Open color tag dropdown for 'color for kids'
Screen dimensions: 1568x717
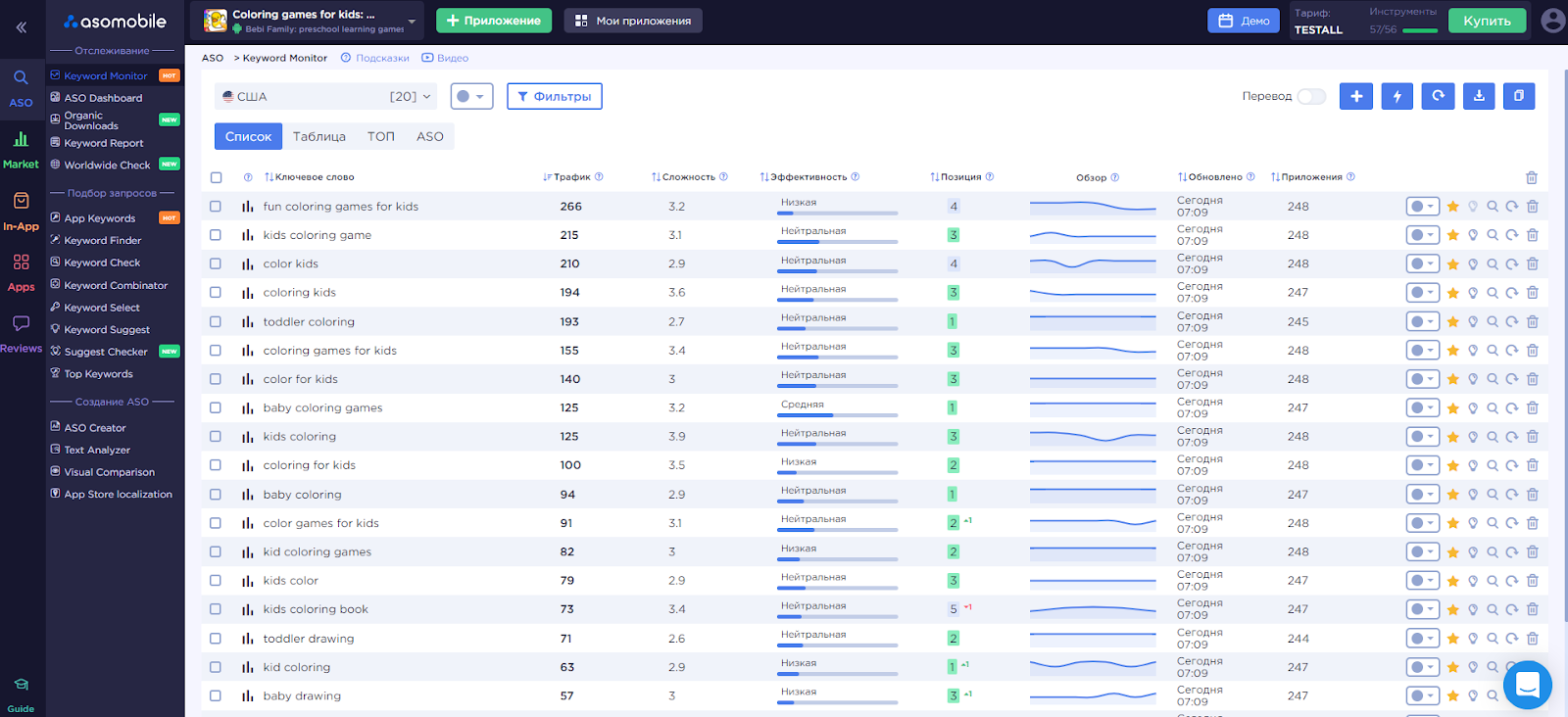pos(1422,379)
